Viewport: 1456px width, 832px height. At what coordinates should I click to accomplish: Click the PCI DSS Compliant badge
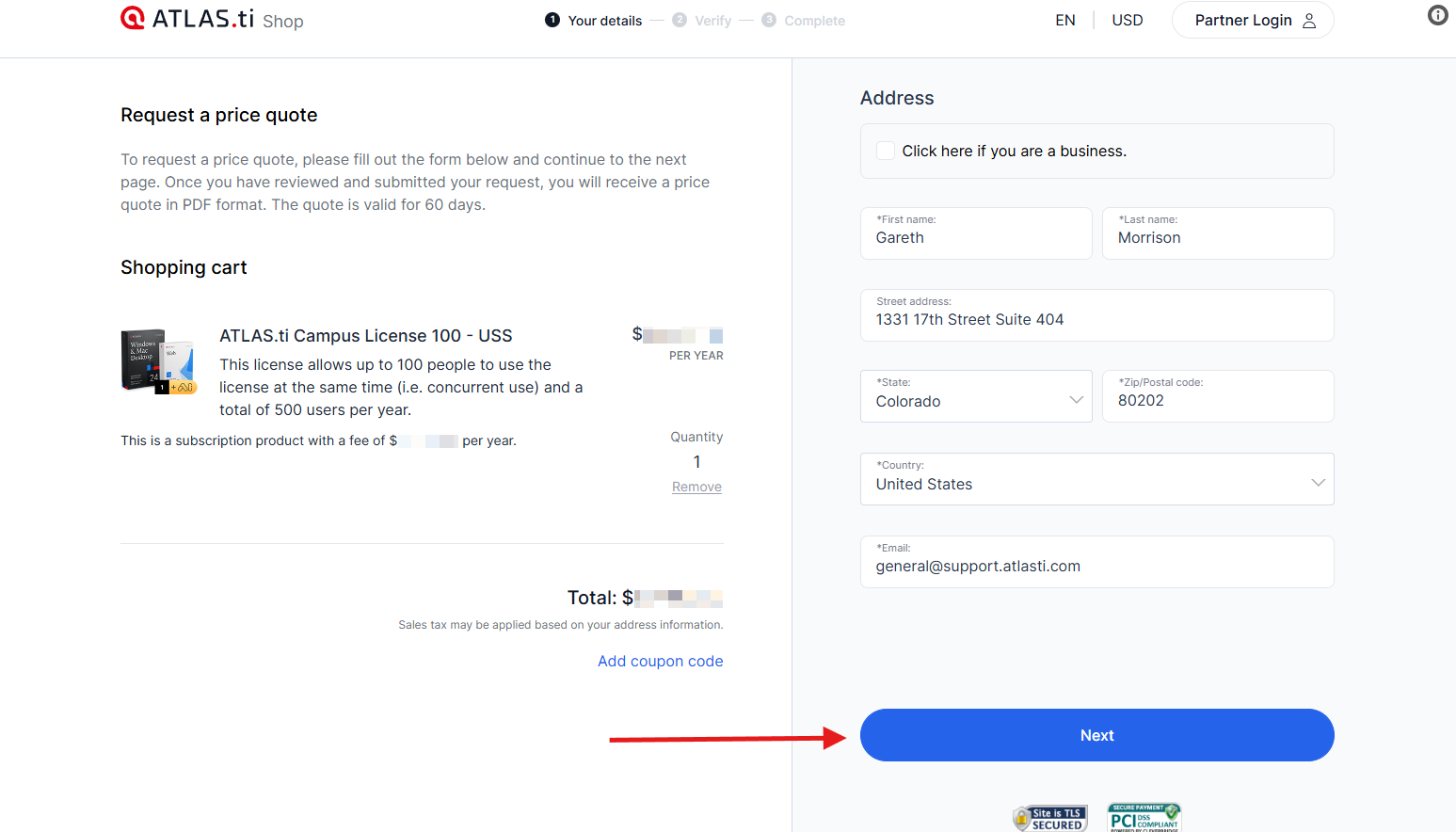click(x=1144, y=817)
